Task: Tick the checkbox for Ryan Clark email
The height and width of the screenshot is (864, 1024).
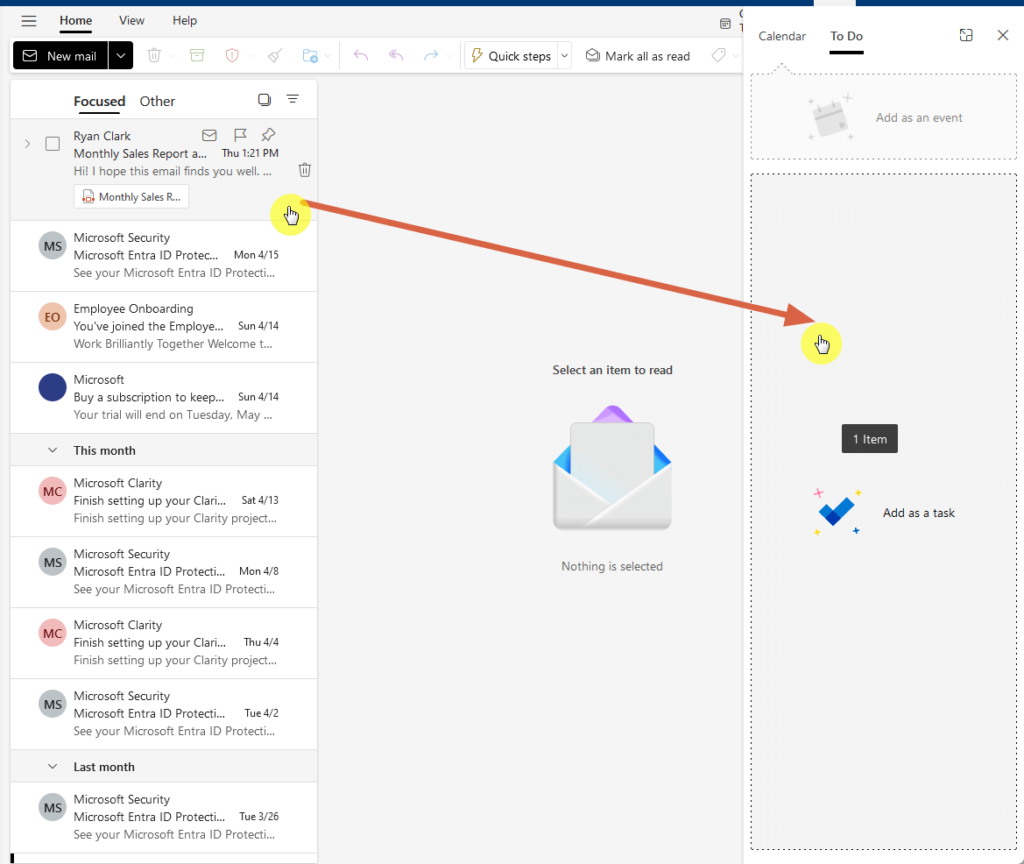Action: (x=53, y=144)
